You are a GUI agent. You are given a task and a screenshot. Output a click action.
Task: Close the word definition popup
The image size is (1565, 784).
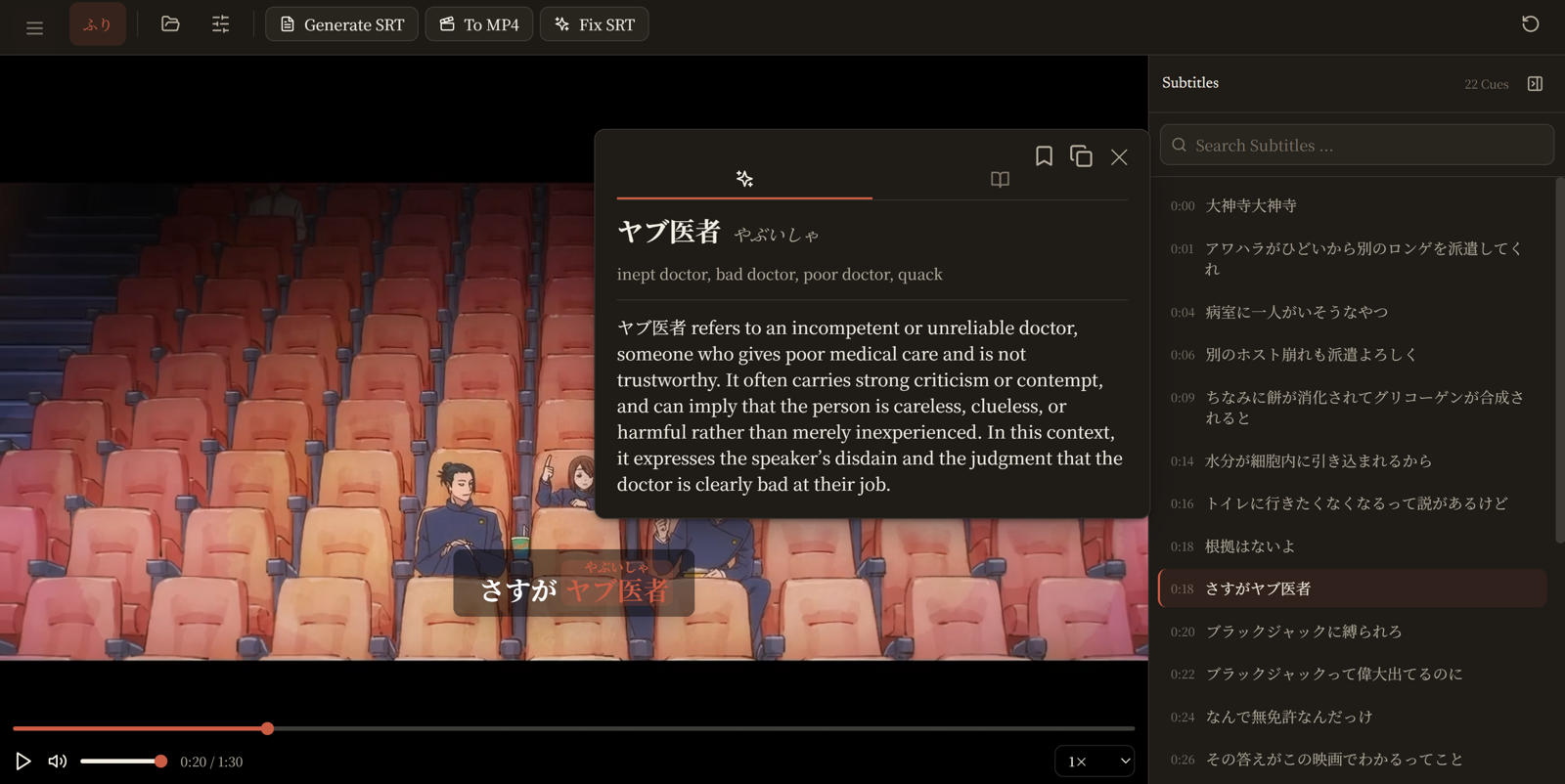point(1119,157)
